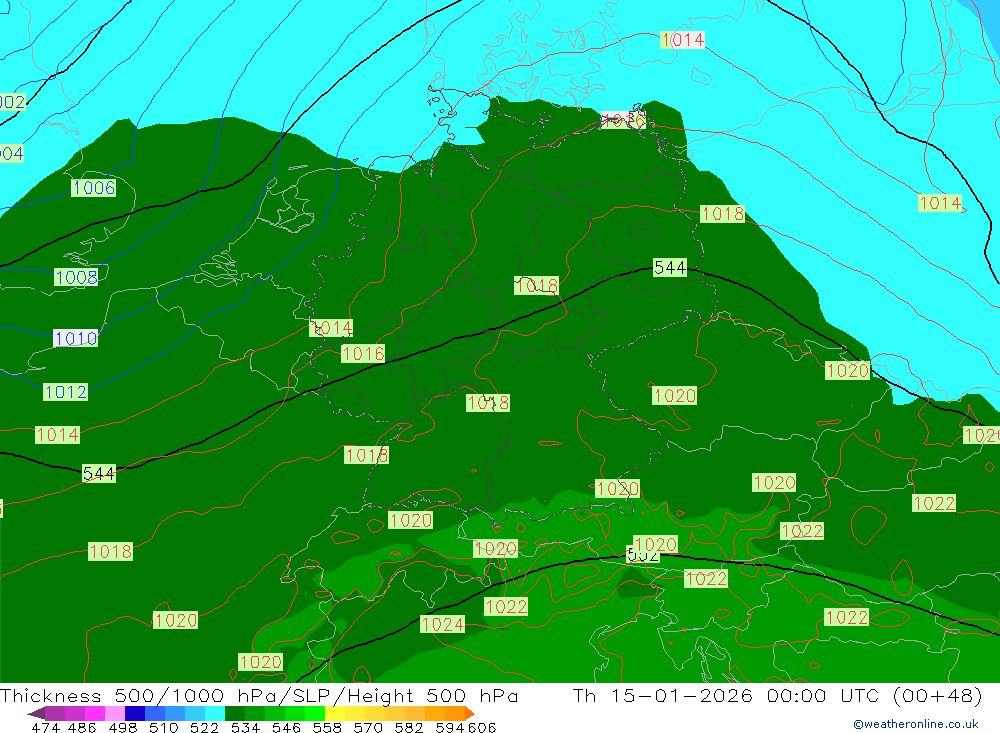Click the purple arrow at legend start
Viewport: 1000px width, 733px height.
pyautogui.click(x=36, y=713)
